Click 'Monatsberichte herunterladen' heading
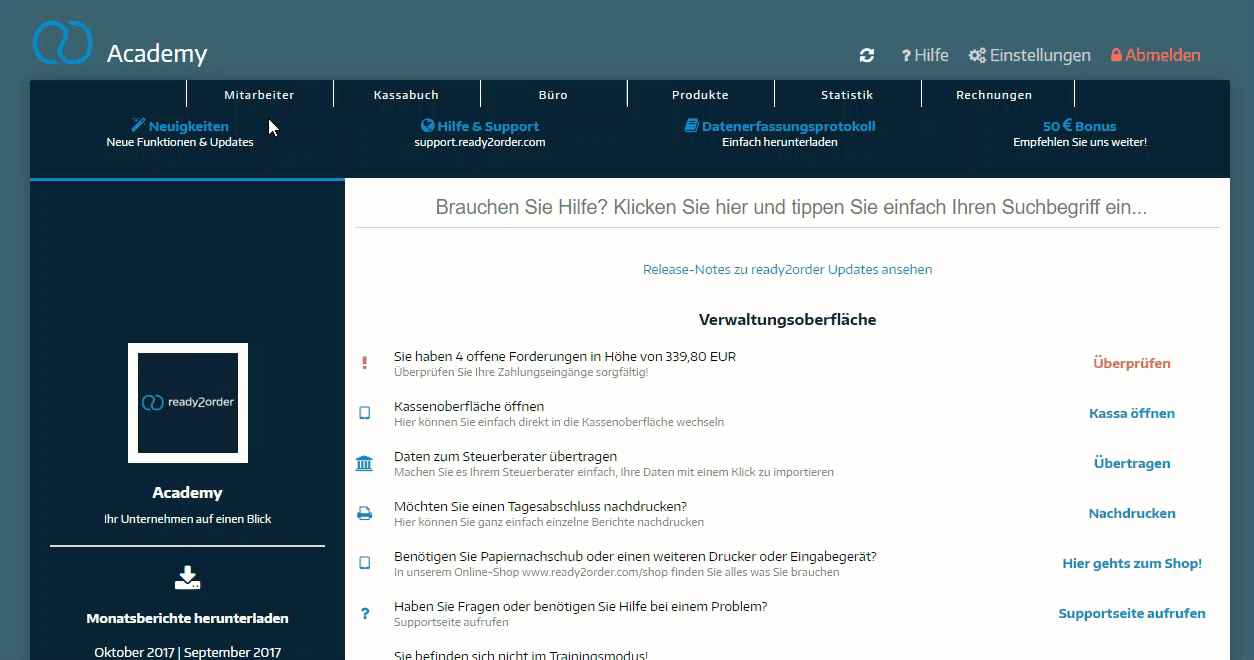 [x=188, y=618]
